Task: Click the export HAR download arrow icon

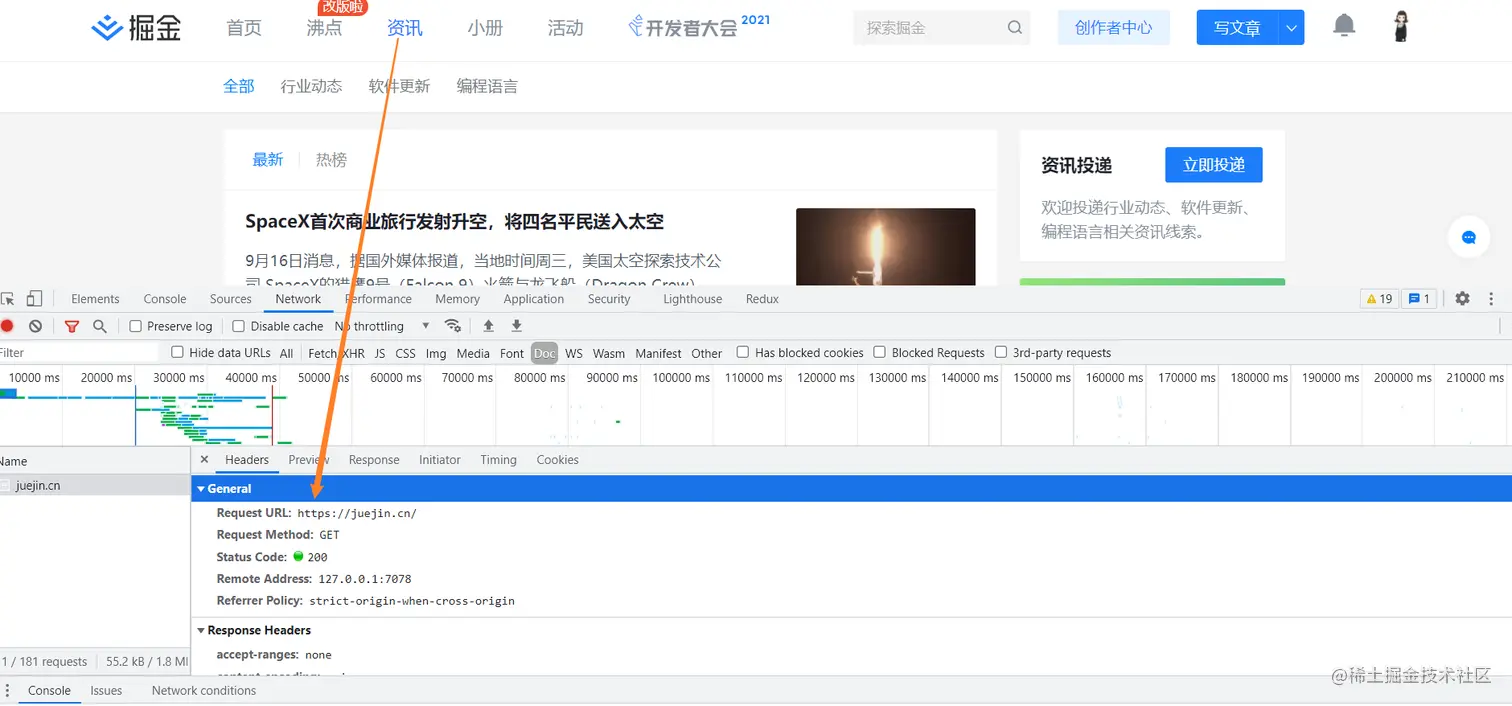Action: 517,326
